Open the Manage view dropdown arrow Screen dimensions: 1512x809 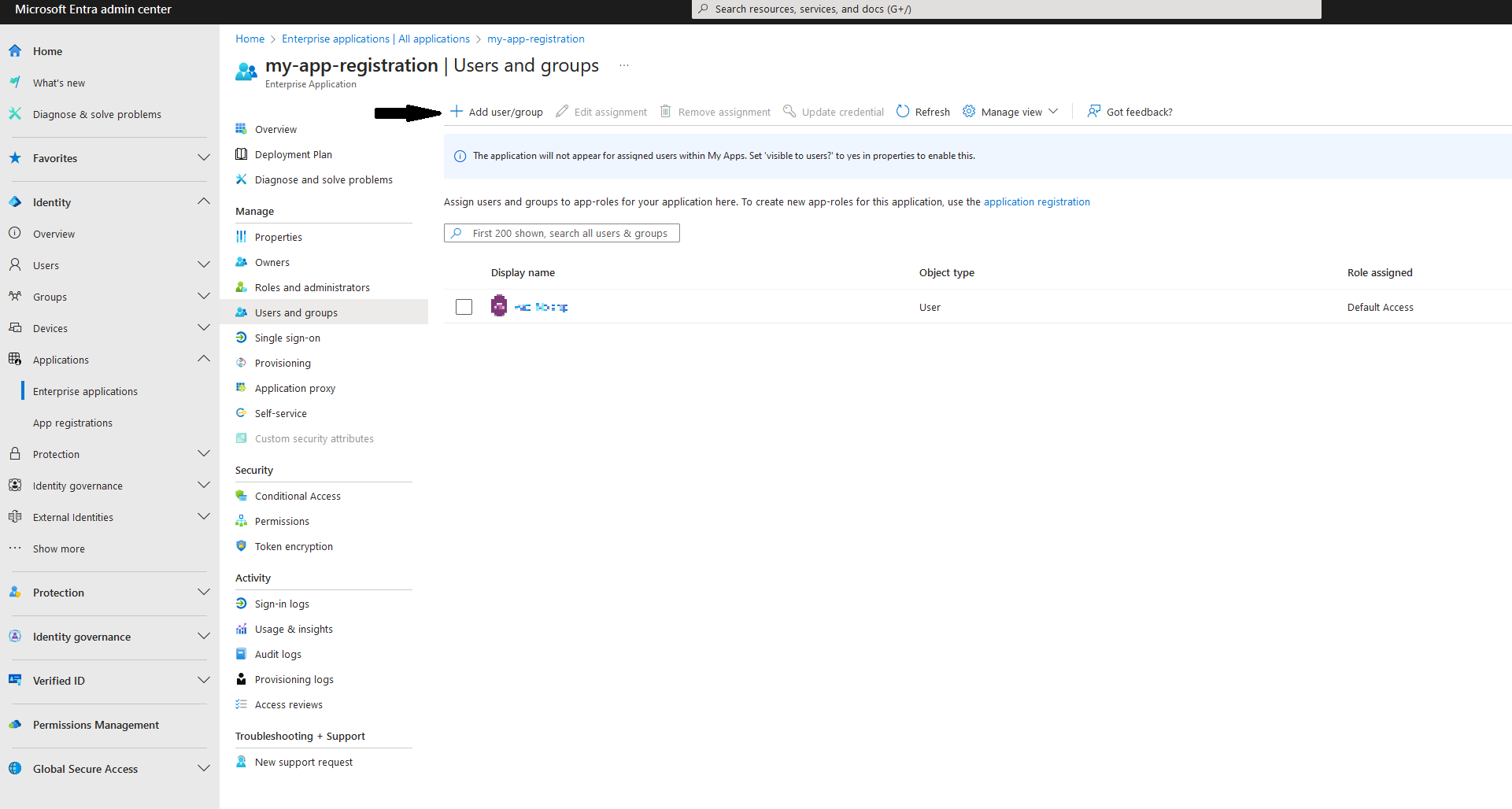(x=1053, y=111)
